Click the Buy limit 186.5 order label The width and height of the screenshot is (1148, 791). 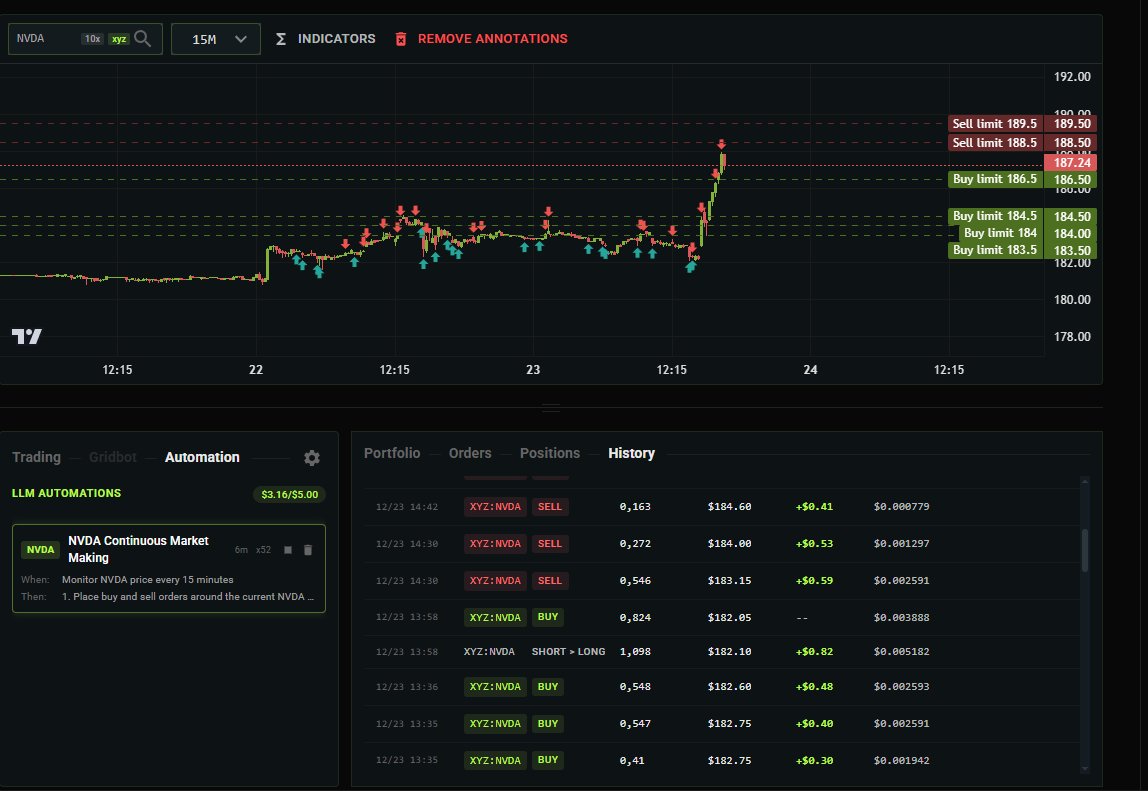click(x=994, y=179)
